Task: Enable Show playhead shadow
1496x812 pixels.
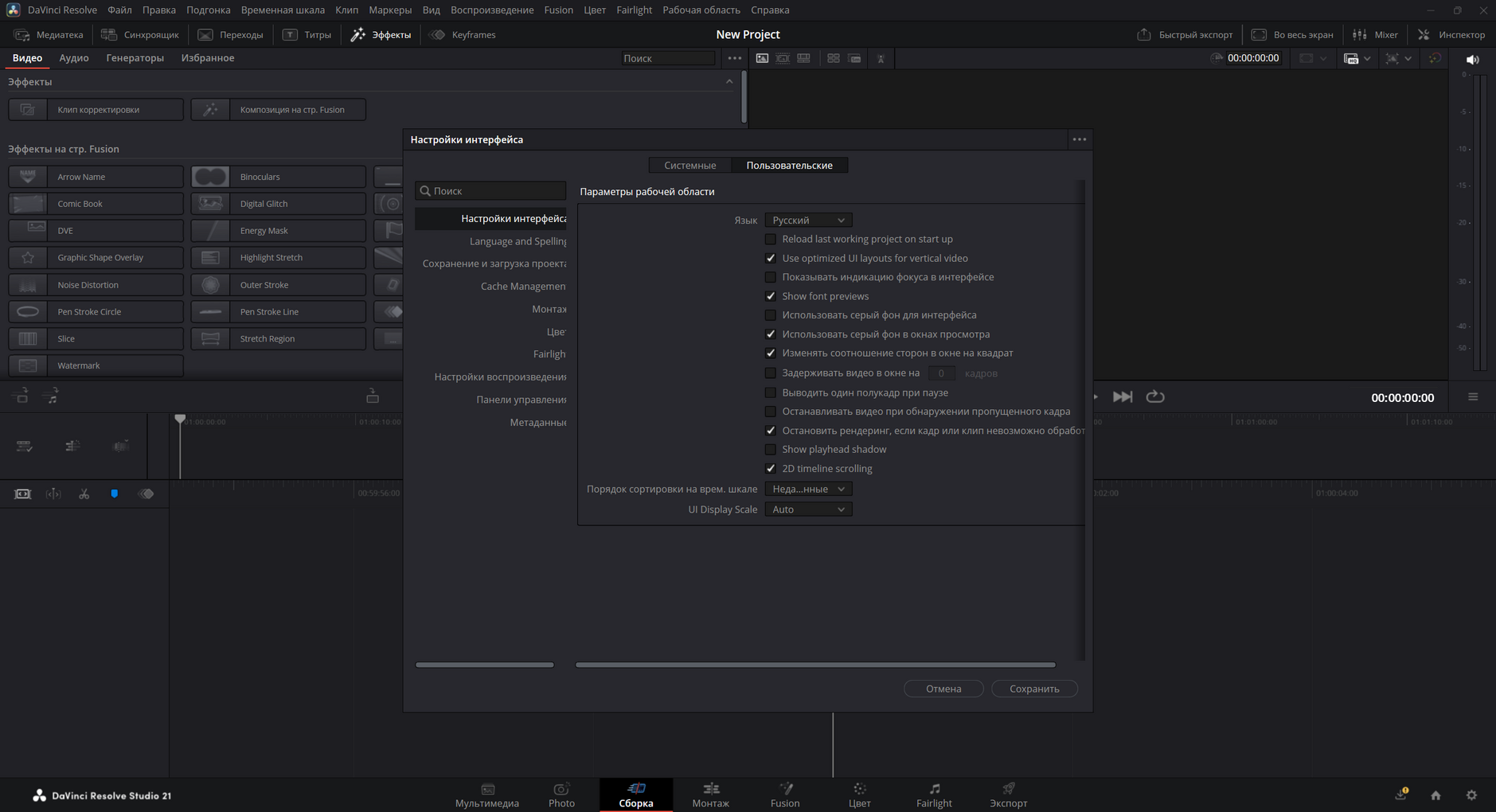Action: (x=771, y=449)
